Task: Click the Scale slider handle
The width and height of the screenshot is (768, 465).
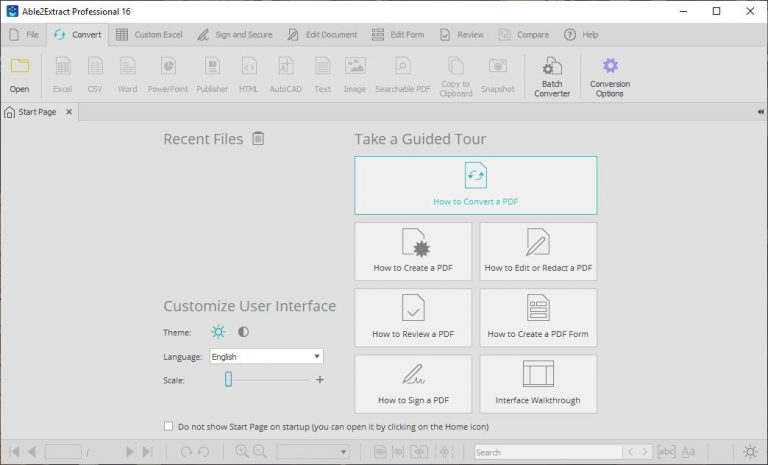Action: 228,379
